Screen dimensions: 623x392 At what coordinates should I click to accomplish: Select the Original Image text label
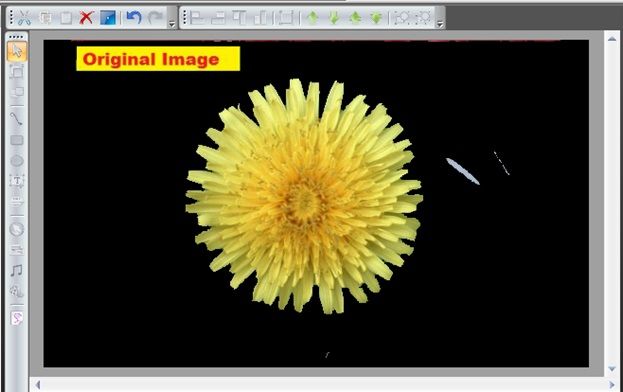(158, 59)
